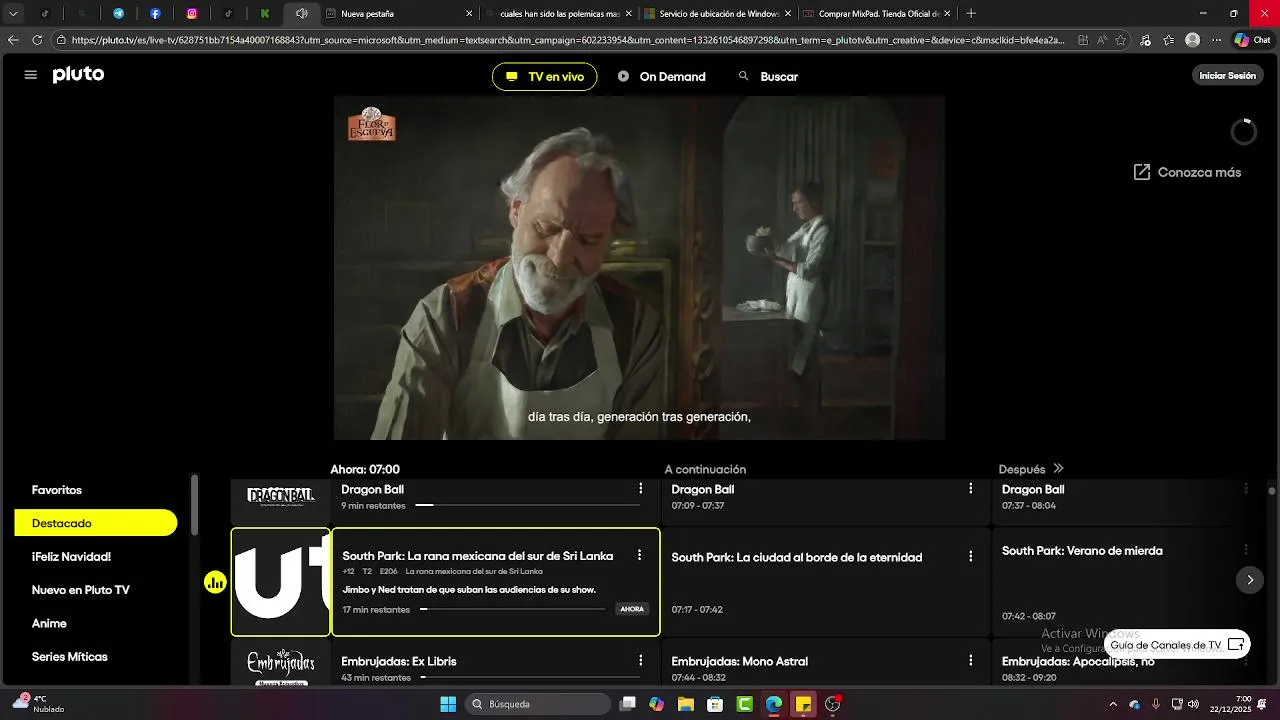Open Telegram pinned tab

point(118,14)
